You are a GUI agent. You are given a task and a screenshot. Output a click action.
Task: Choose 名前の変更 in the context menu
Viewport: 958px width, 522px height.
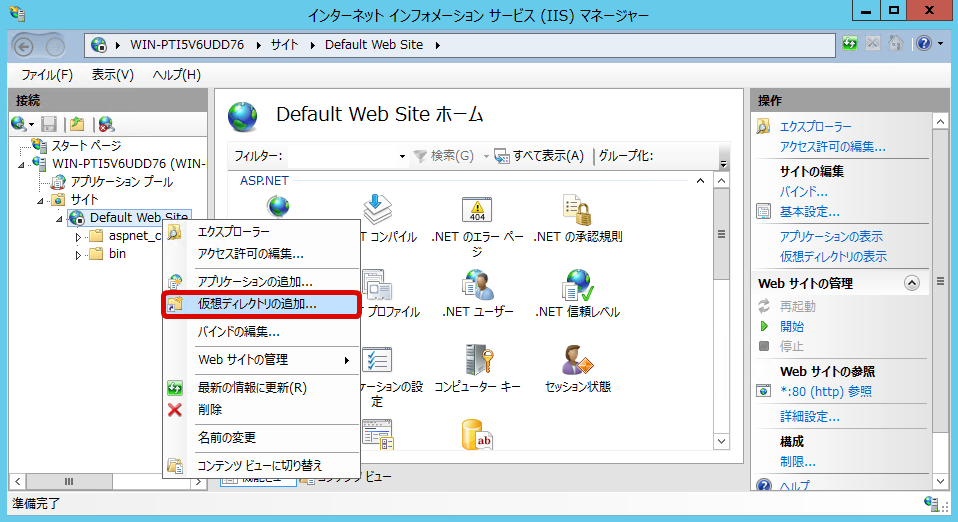[261, 438]
